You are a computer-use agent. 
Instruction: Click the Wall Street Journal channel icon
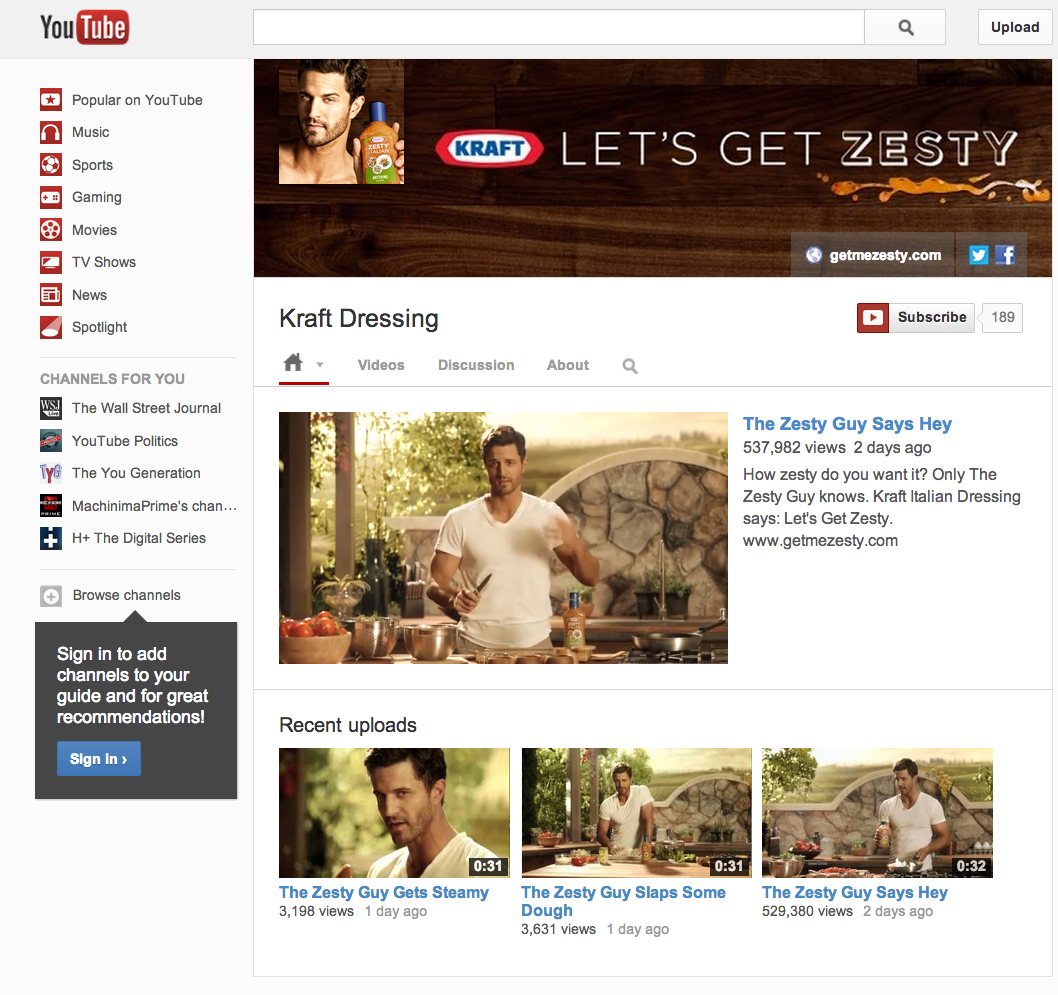tap(51, 408)
